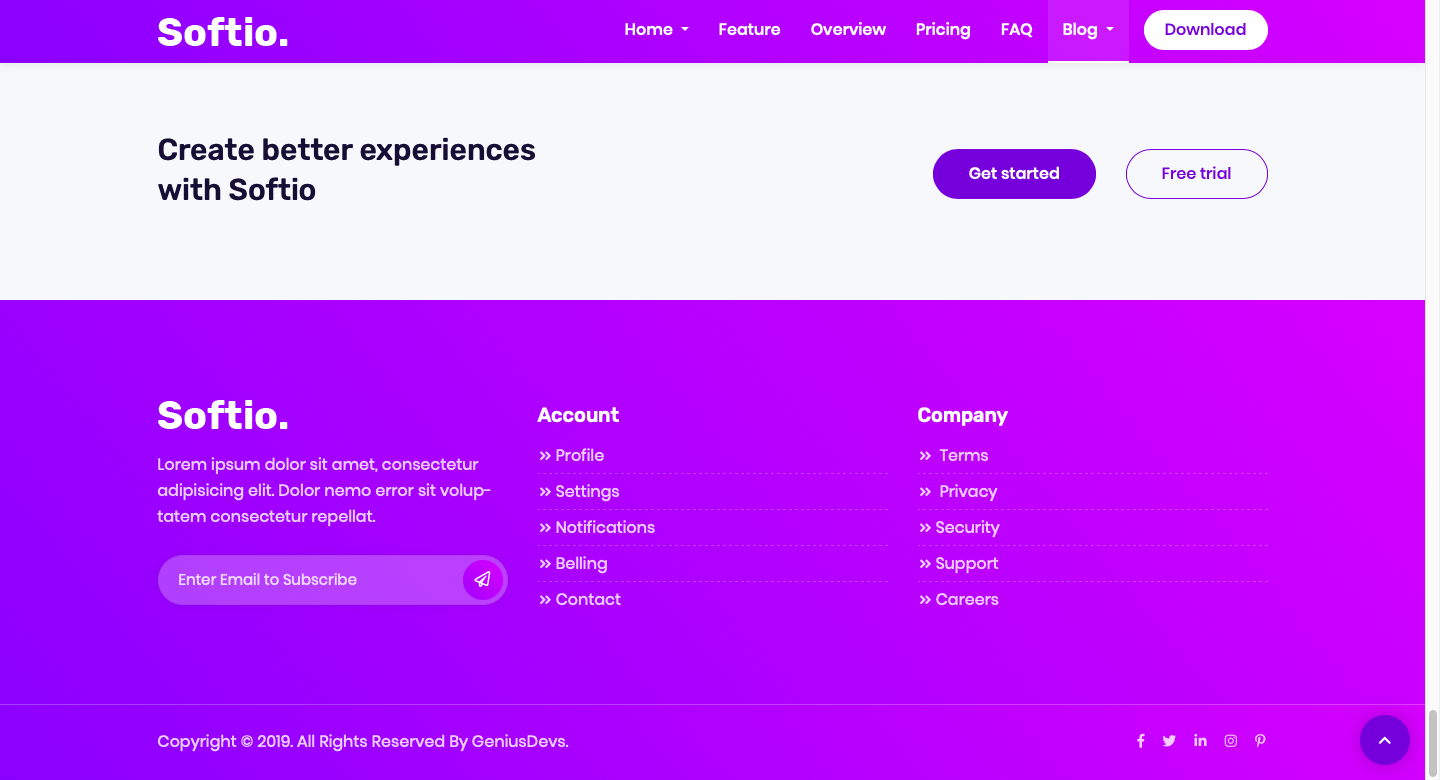The width and height of the screenshot is (1440, 780).
Task: Click the Get started button
Action: point(1014,174)
